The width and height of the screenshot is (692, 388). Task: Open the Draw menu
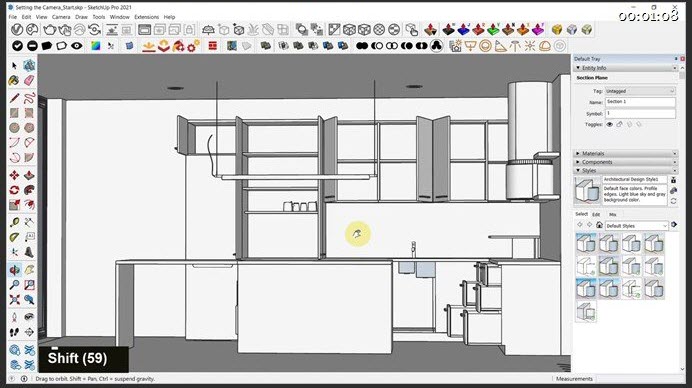coord(81,17)
